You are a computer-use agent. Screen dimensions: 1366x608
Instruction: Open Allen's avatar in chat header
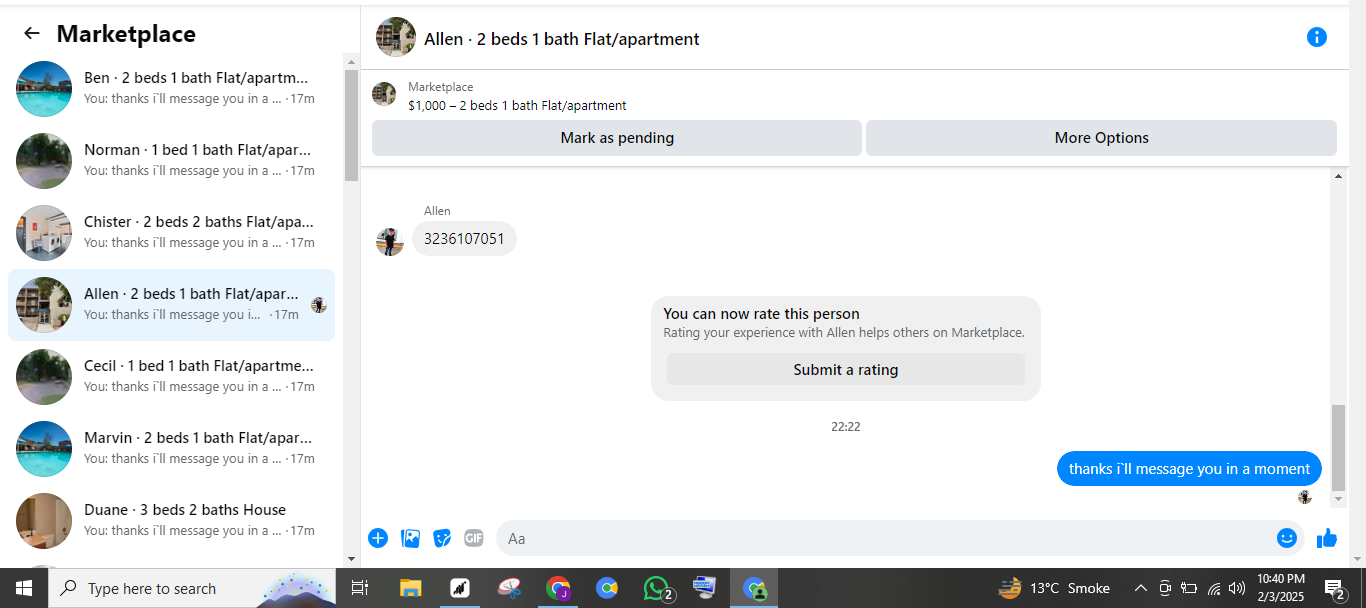point(396,37)
